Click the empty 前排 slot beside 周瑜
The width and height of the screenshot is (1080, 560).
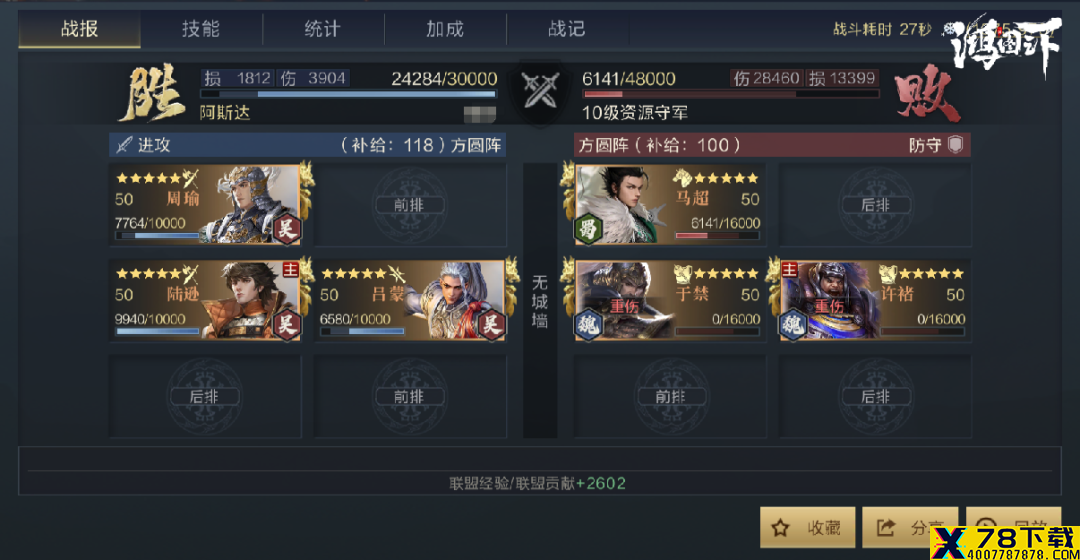tap(410, 205)
